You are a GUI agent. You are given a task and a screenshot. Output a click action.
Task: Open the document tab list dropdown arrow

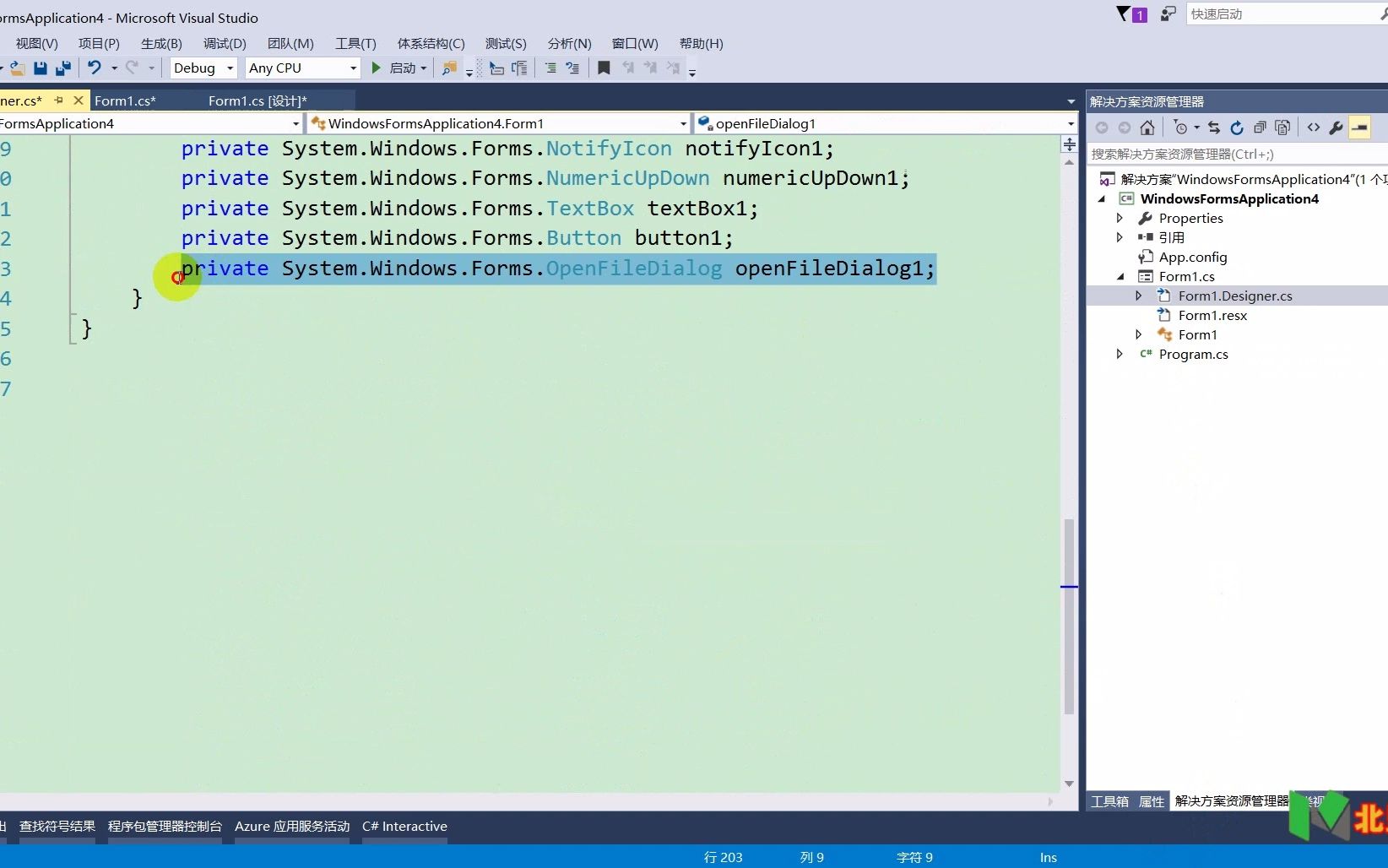click(1071, 101)
